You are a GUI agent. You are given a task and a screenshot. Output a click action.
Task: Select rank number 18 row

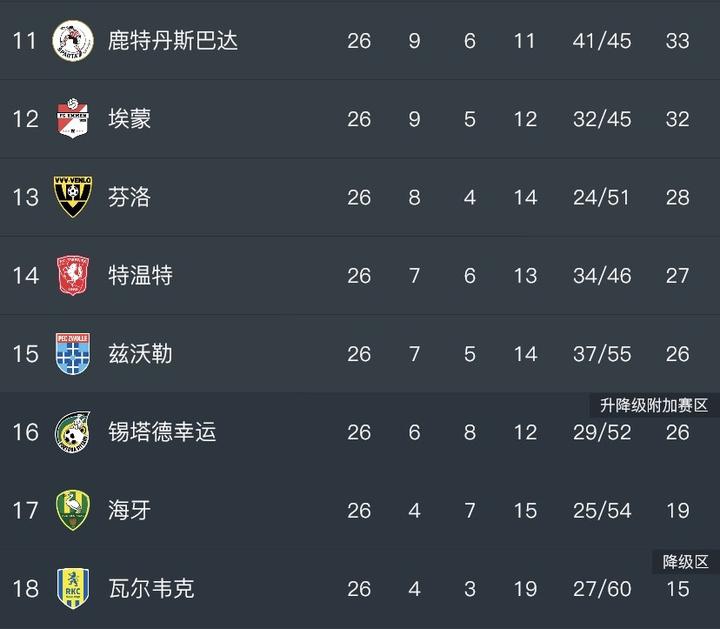(x=360, y=589)
